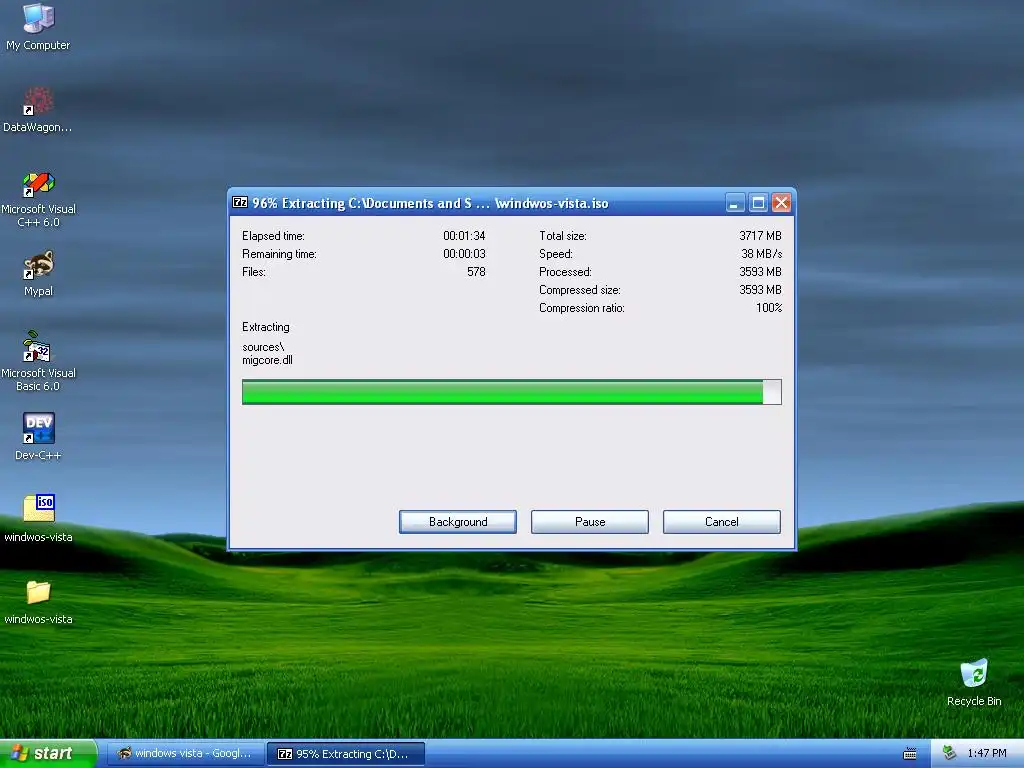The image size is (1024, 768).
Task: Click the 7z icon in the dialog title bar
Action: click(240, 202)
